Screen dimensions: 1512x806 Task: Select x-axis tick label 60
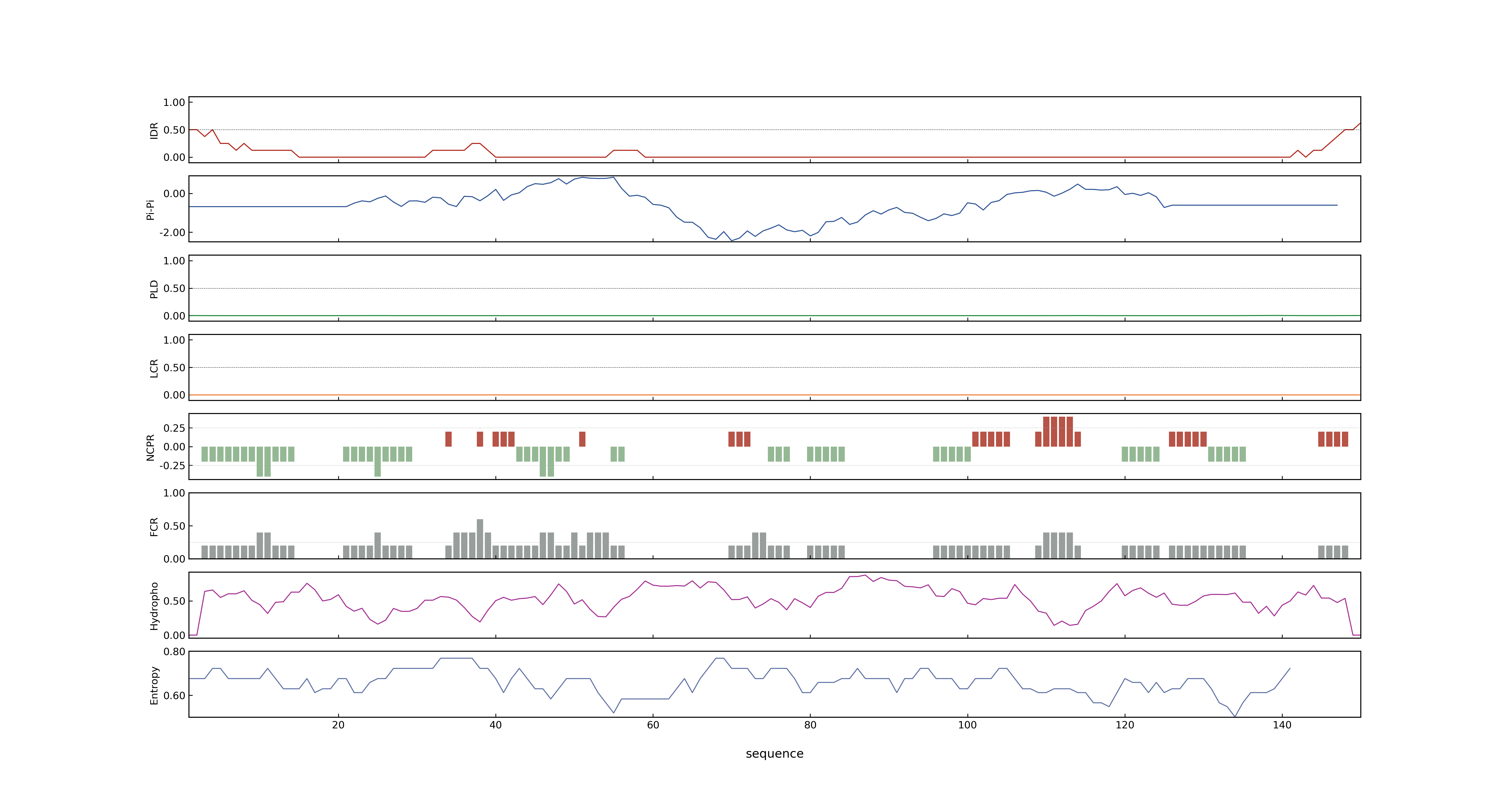653,725
